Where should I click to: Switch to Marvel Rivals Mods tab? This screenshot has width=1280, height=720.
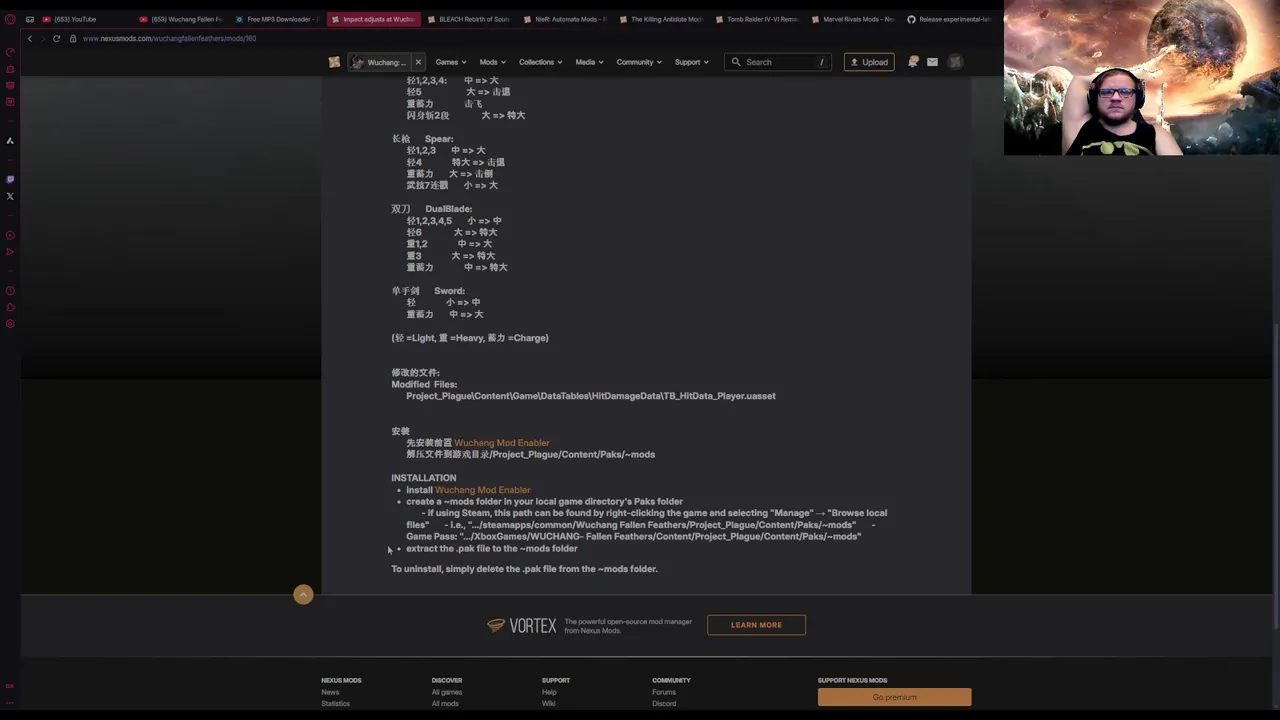point(853,19)
